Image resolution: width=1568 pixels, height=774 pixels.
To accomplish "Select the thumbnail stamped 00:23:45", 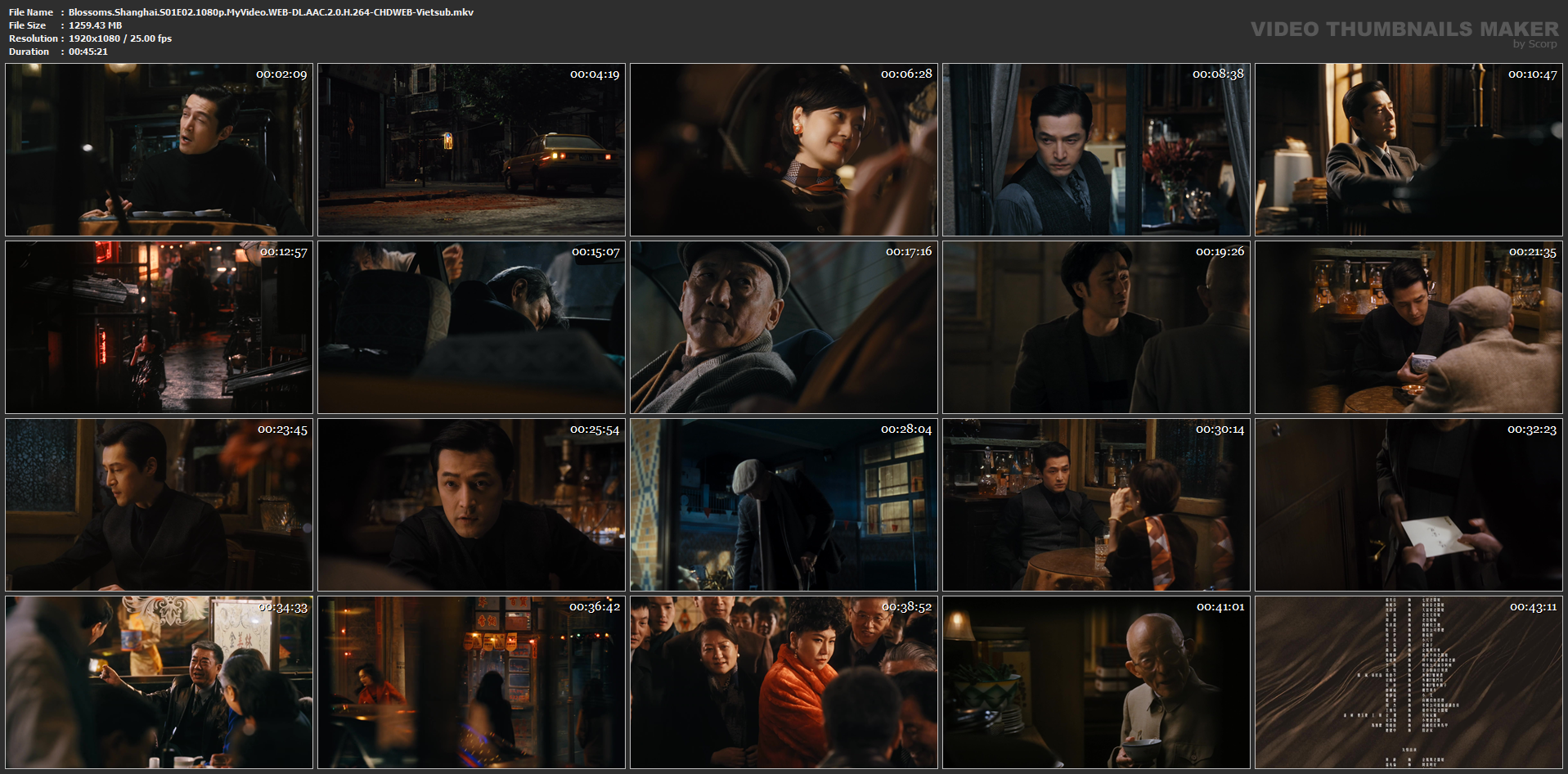I will pos(159,505).
